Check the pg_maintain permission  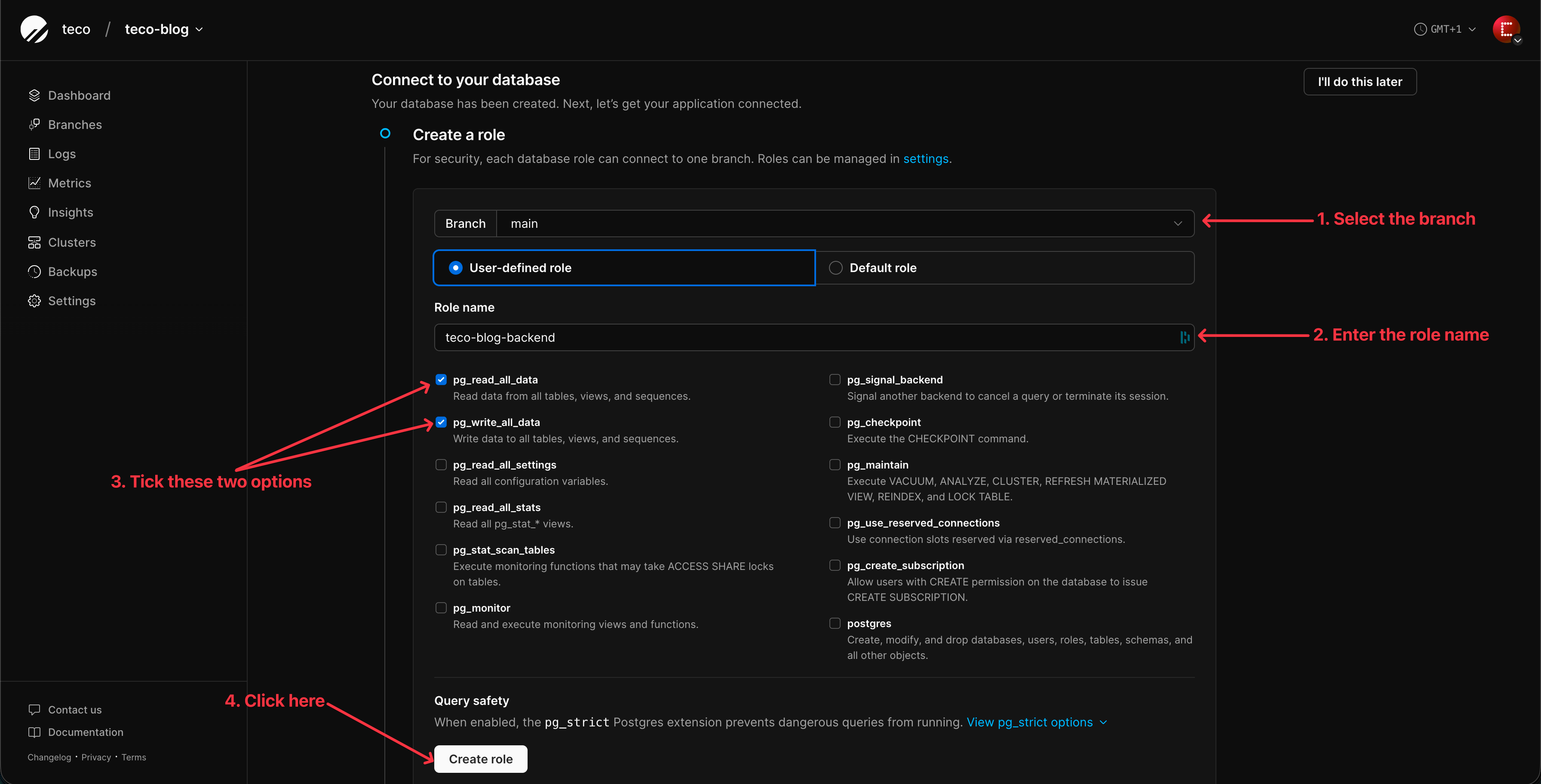click(x=835, y=465)
